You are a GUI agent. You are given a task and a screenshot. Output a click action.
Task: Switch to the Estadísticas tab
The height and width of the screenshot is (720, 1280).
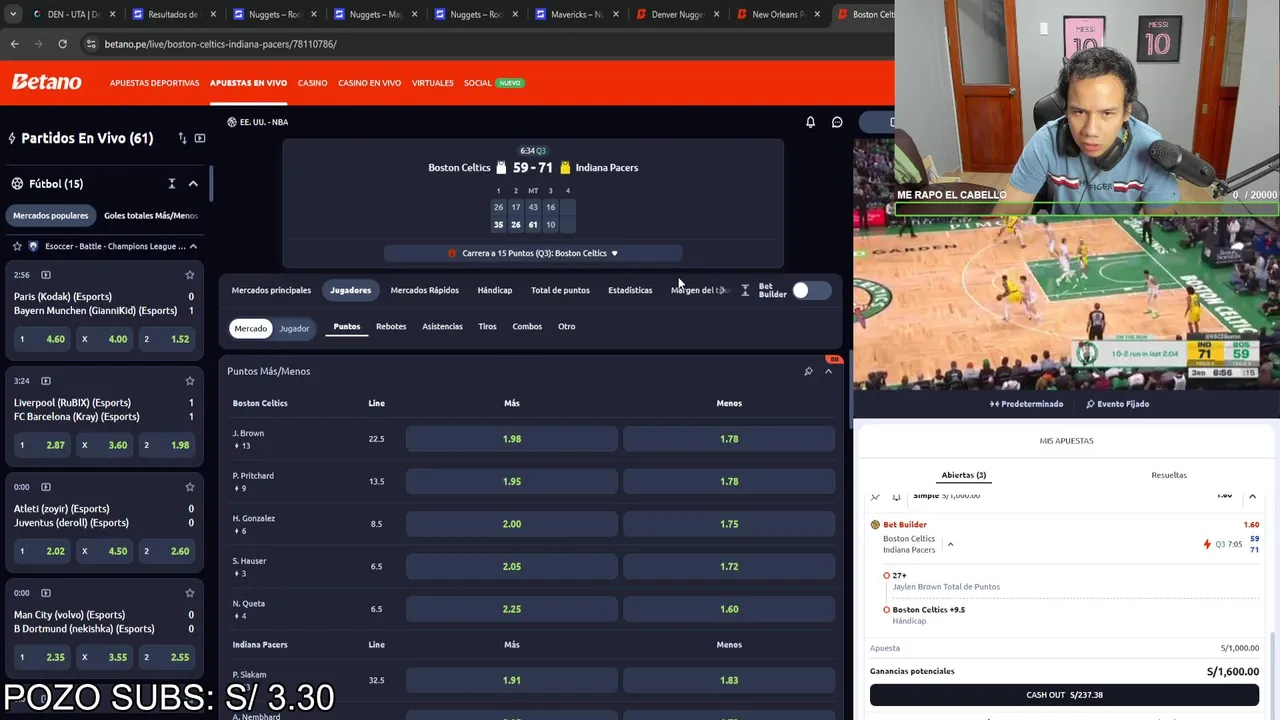(x=630, y=290)
